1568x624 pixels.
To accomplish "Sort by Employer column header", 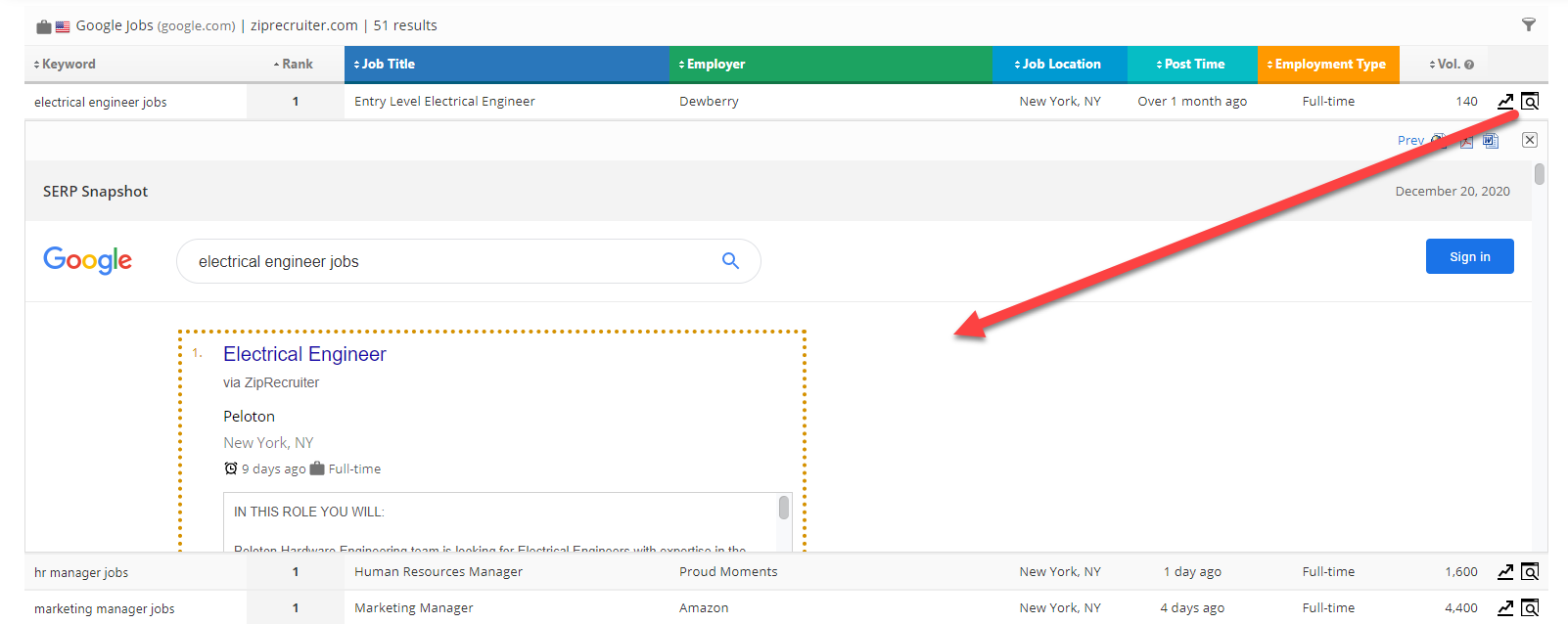I will point(715,65).
